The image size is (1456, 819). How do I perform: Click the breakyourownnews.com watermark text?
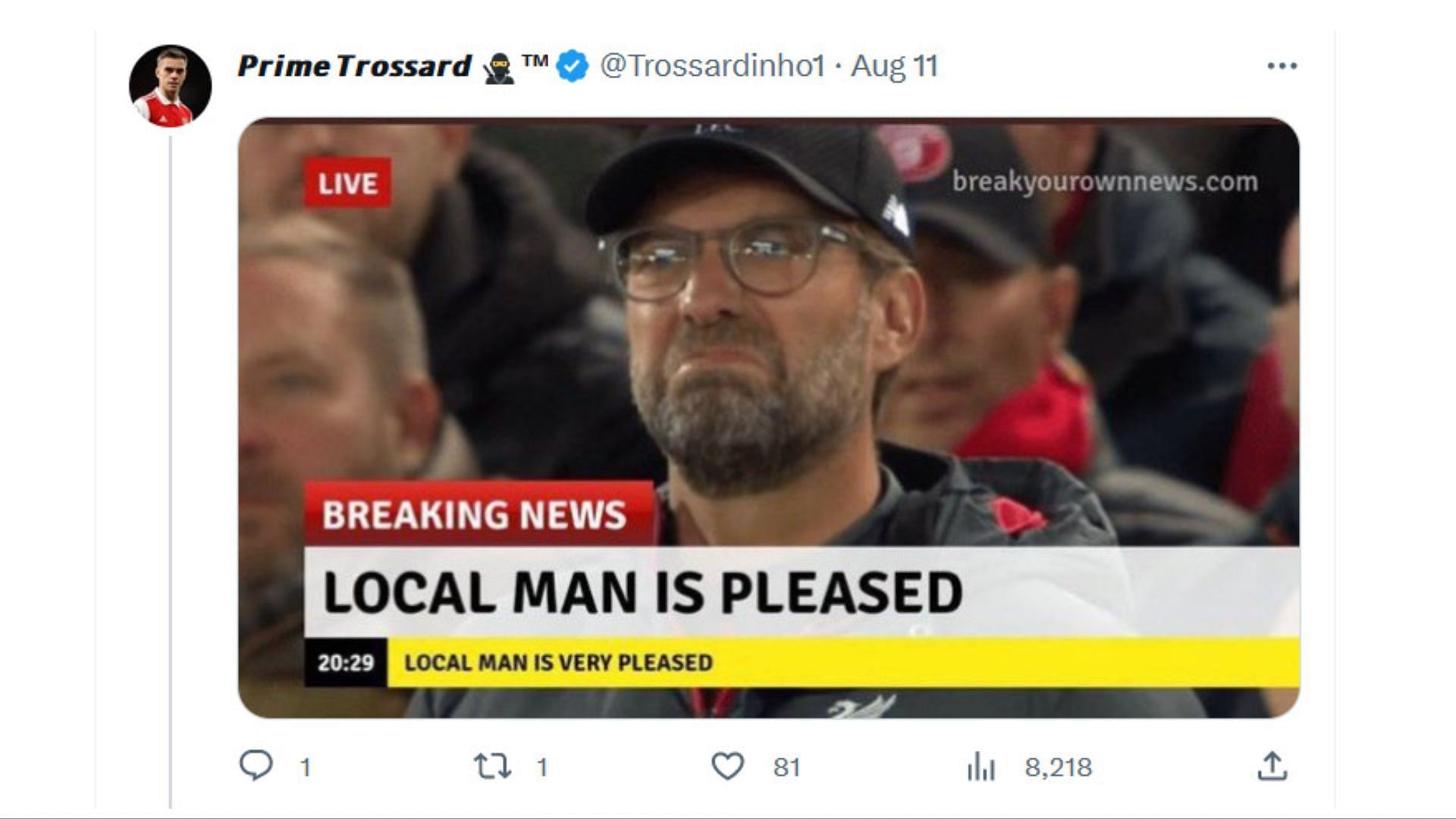click(x=1105, y=182)
